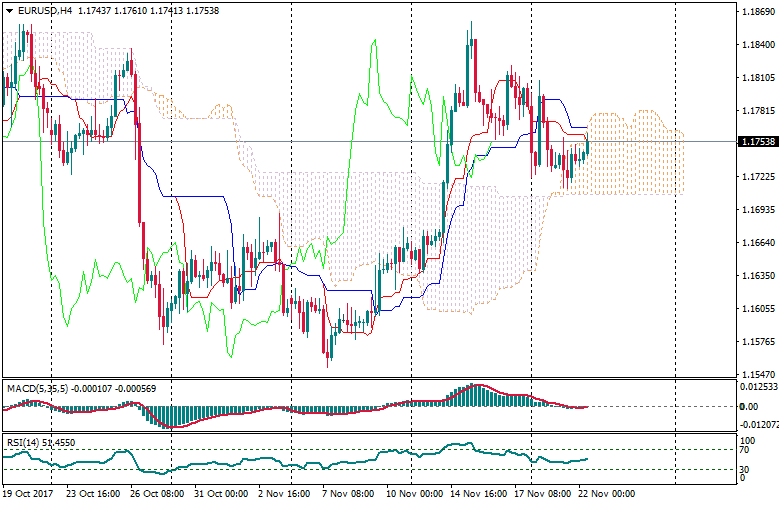Select the 7 Nov 08:00 time label
This screenshot has height=505, width=779.
[350, 493]
